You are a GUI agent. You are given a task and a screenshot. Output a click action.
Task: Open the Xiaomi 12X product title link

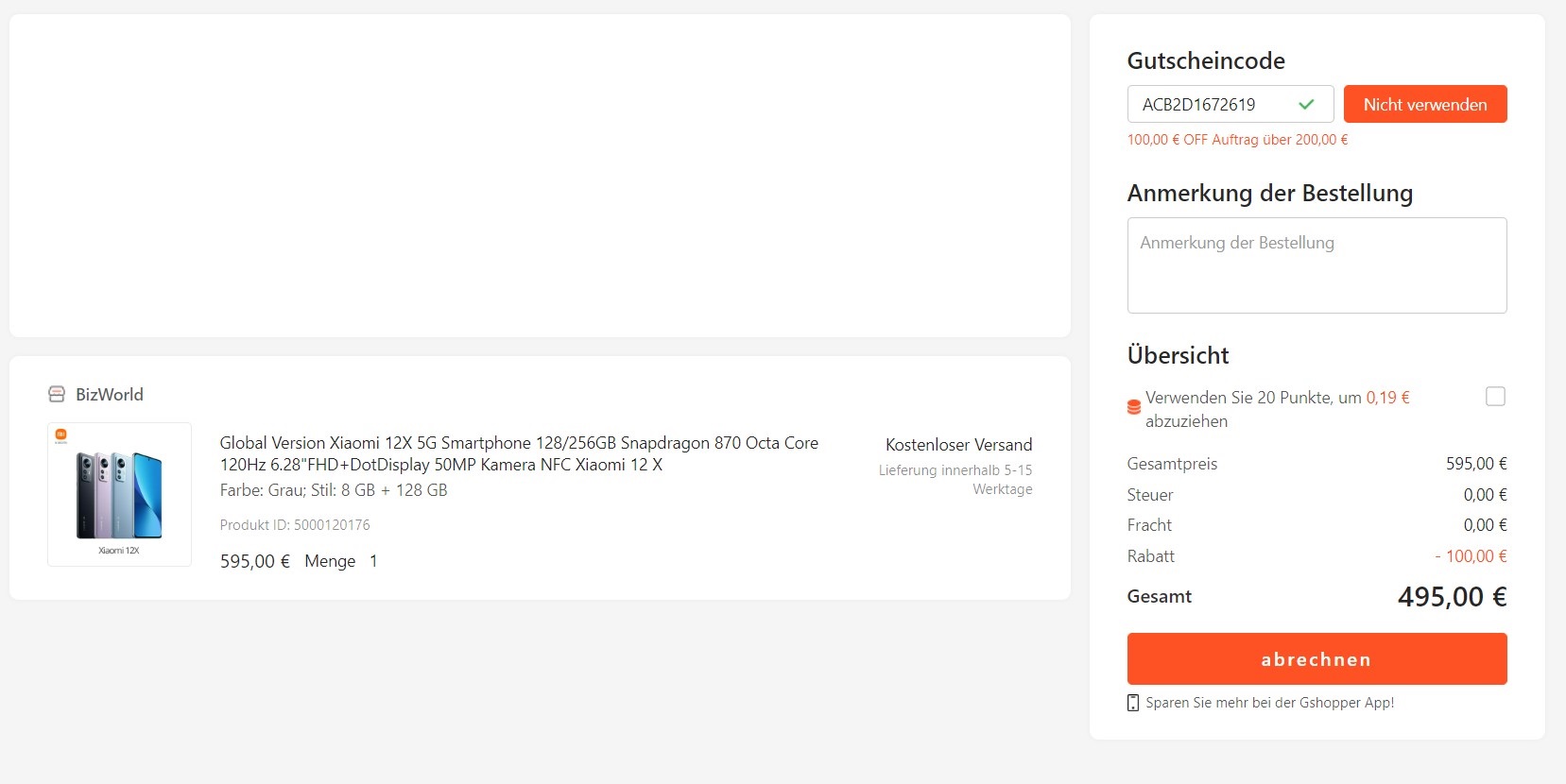pos(519,453)
